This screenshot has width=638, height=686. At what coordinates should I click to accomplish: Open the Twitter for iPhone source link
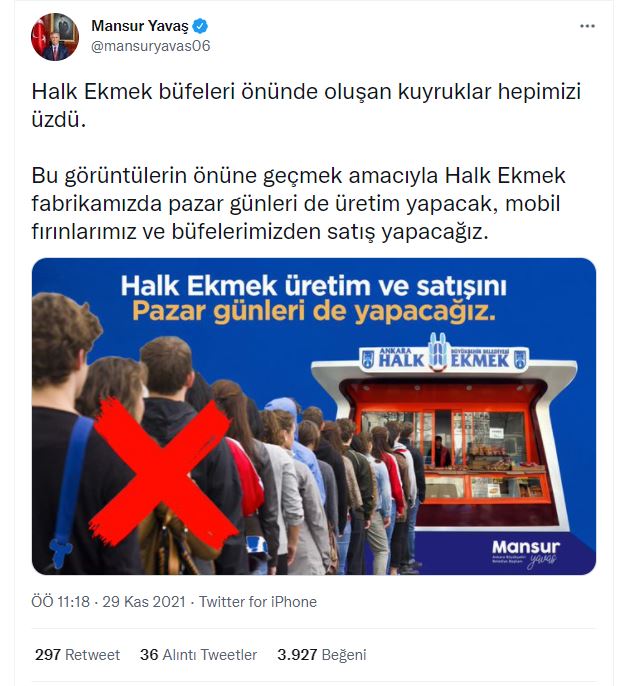point(258,602)
